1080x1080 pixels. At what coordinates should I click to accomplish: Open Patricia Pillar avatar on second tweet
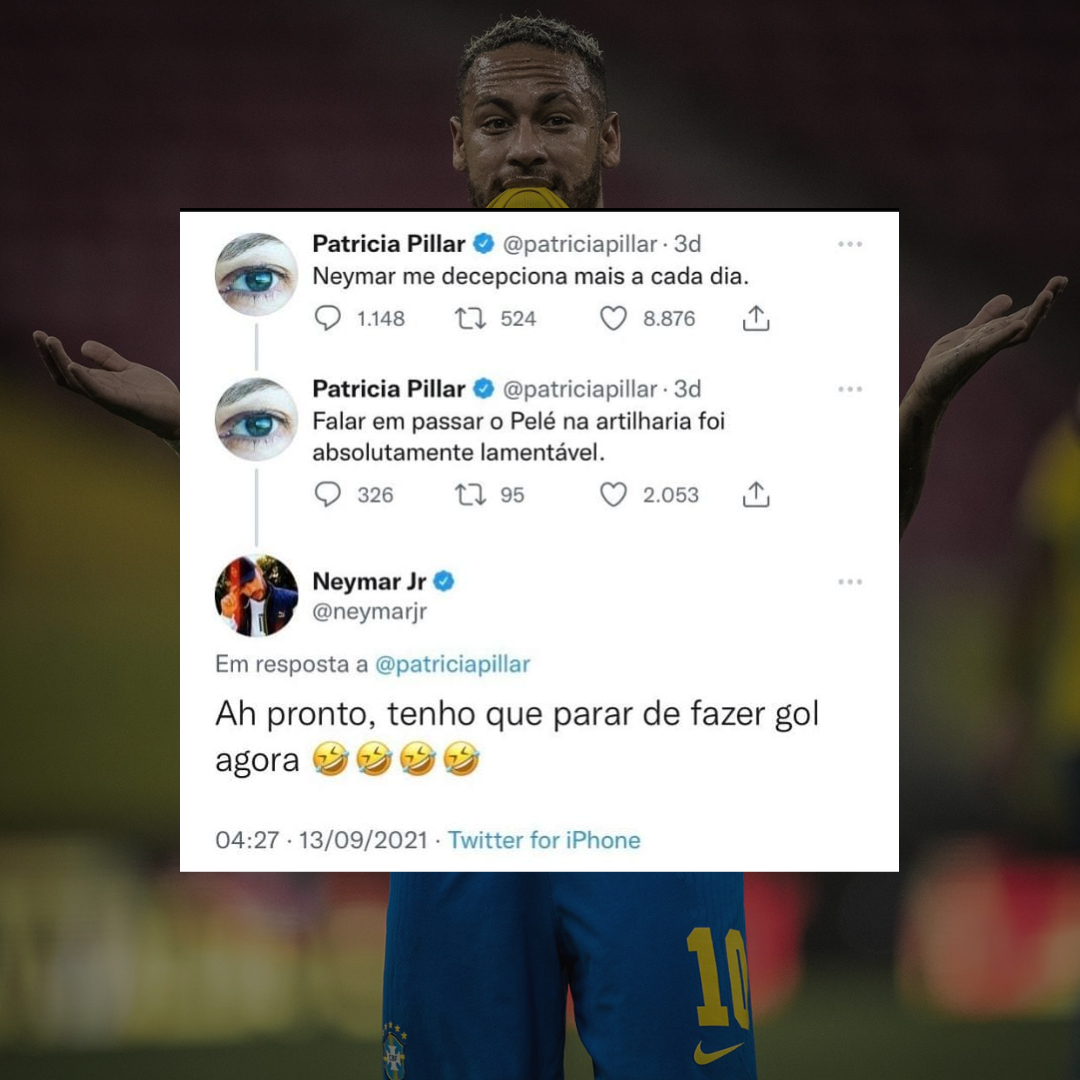[256, 419]
